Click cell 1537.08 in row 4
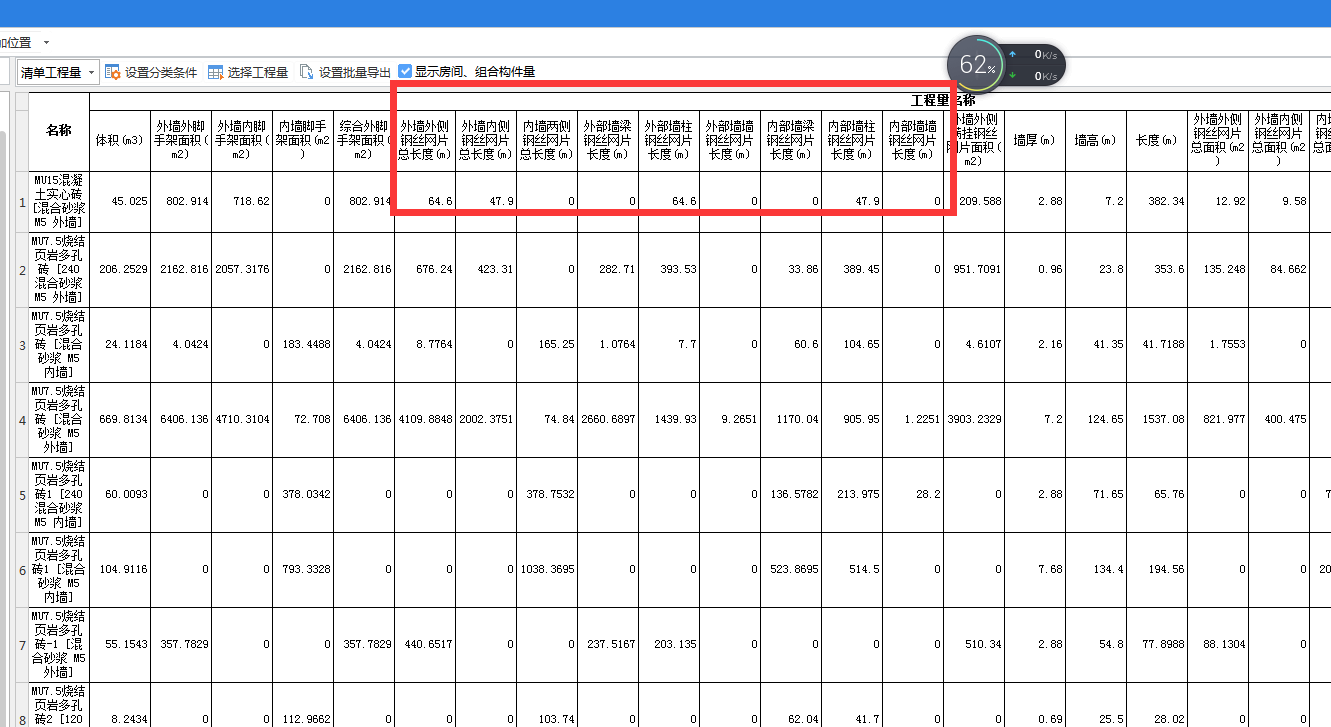 pyautogui.click(x=1157, y=420)
